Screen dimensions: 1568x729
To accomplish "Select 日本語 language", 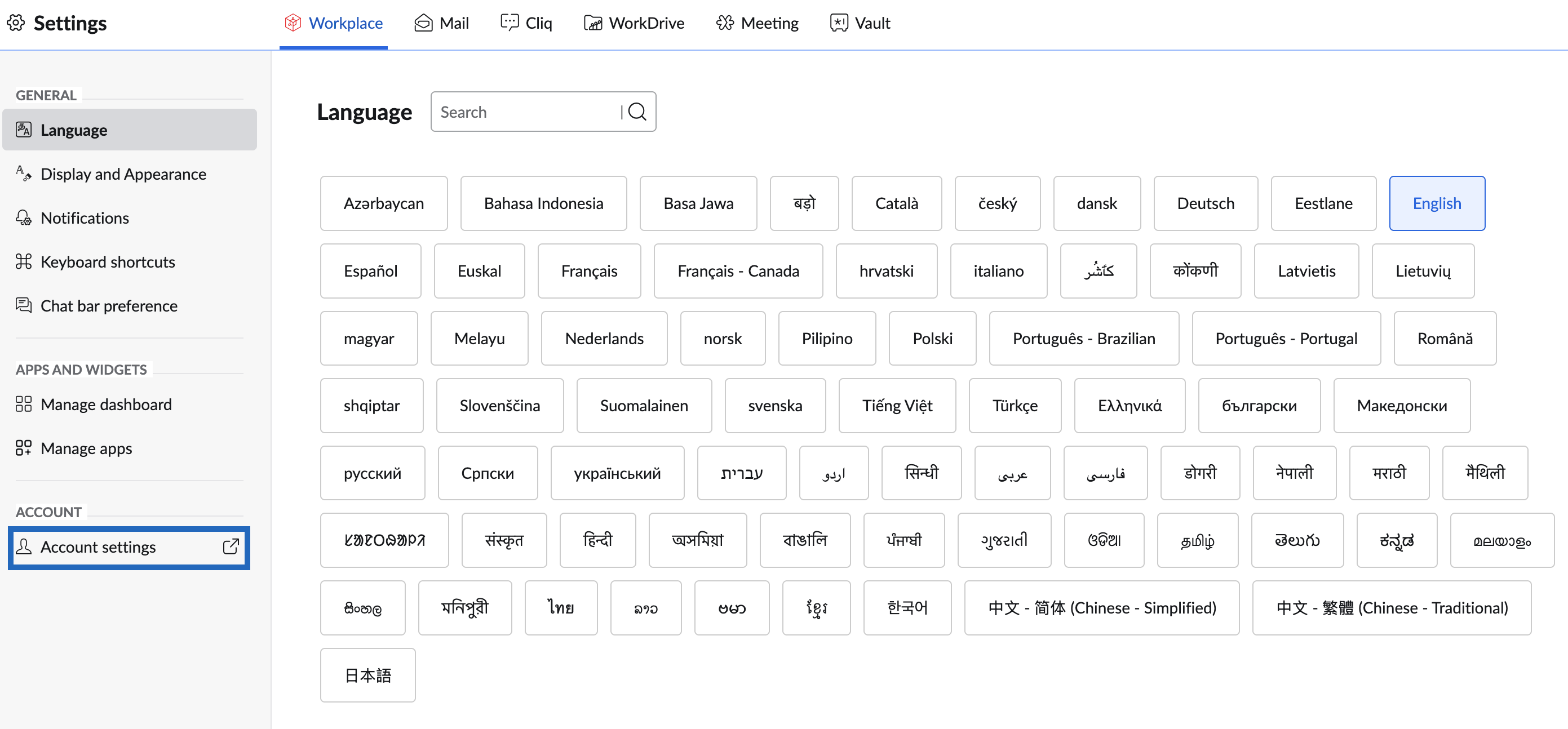I will pyautogui.click(x=367, y=675).
